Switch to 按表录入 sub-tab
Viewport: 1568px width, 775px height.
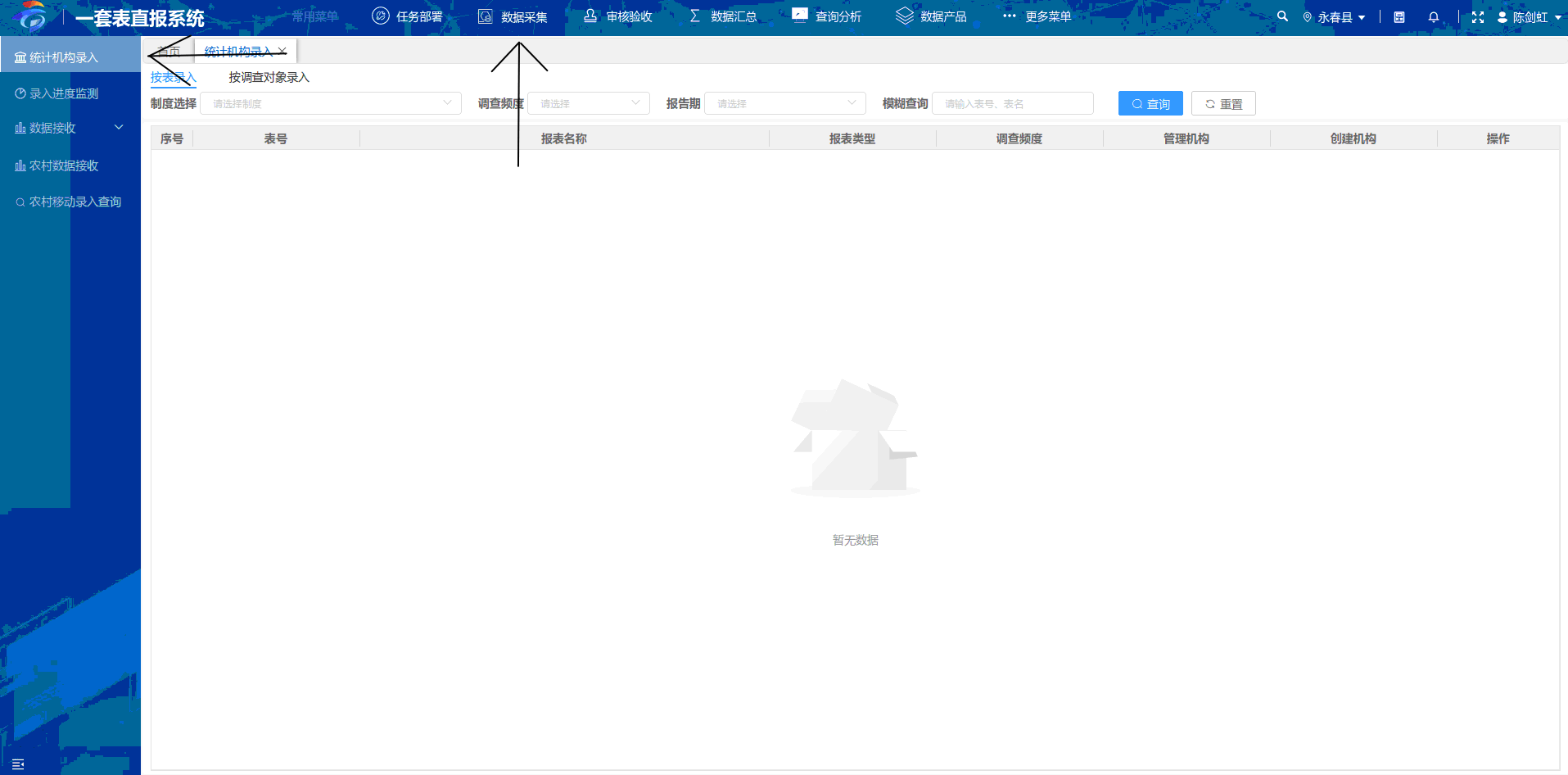[174, 78]
